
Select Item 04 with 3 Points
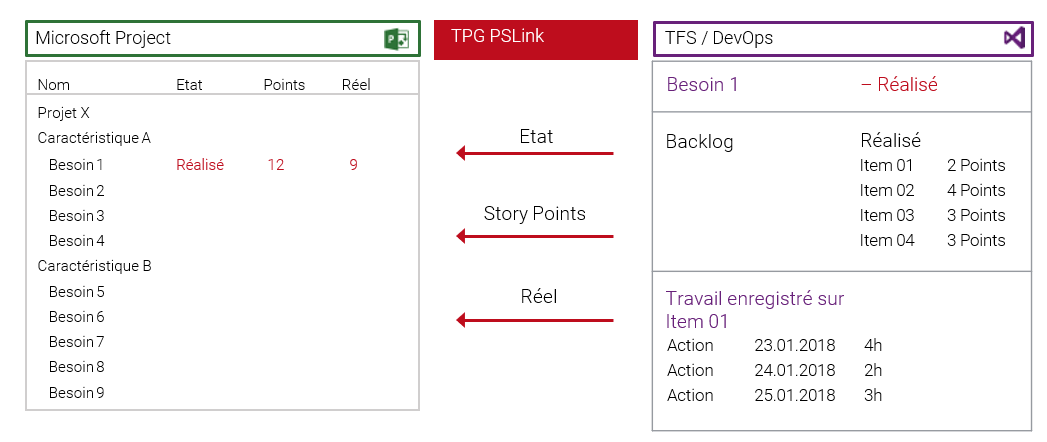pyautogui.click(x=887, y=240)
